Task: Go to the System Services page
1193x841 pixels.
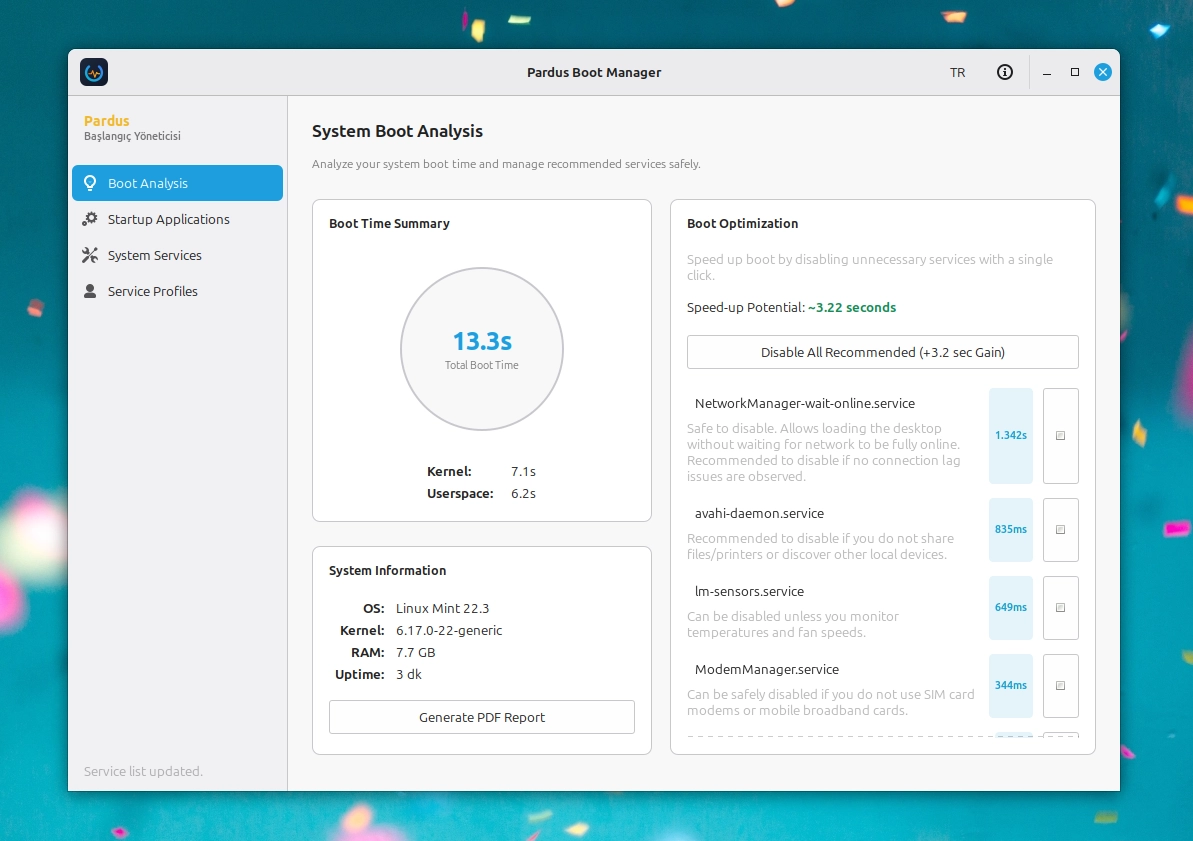Action: coord(177,255)
